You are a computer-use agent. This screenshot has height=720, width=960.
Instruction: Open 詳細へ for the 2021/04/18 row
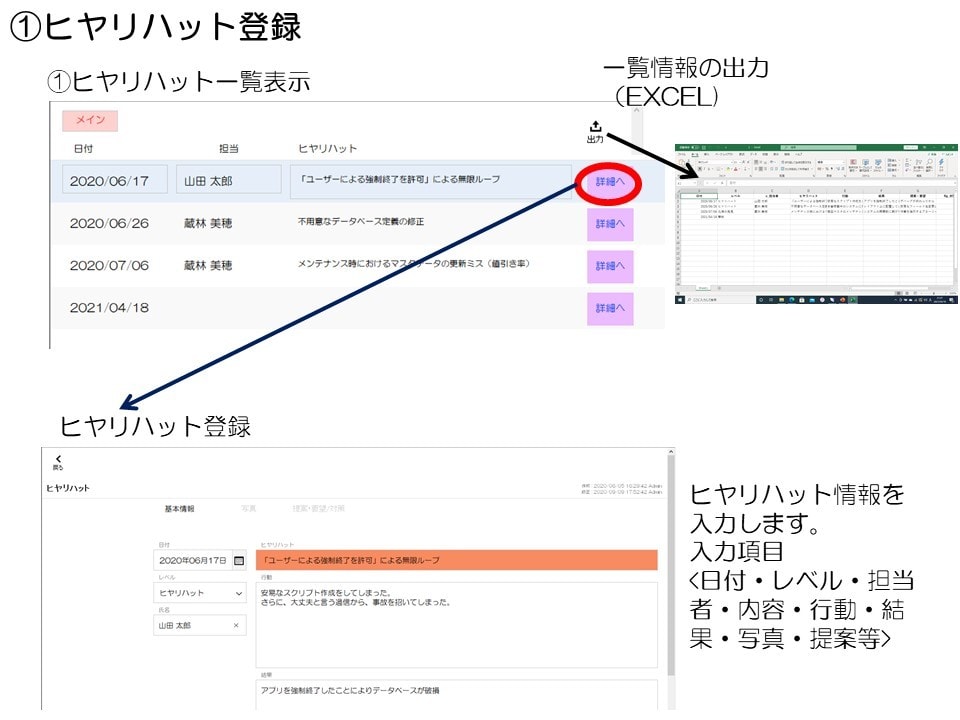click(610, 308)
